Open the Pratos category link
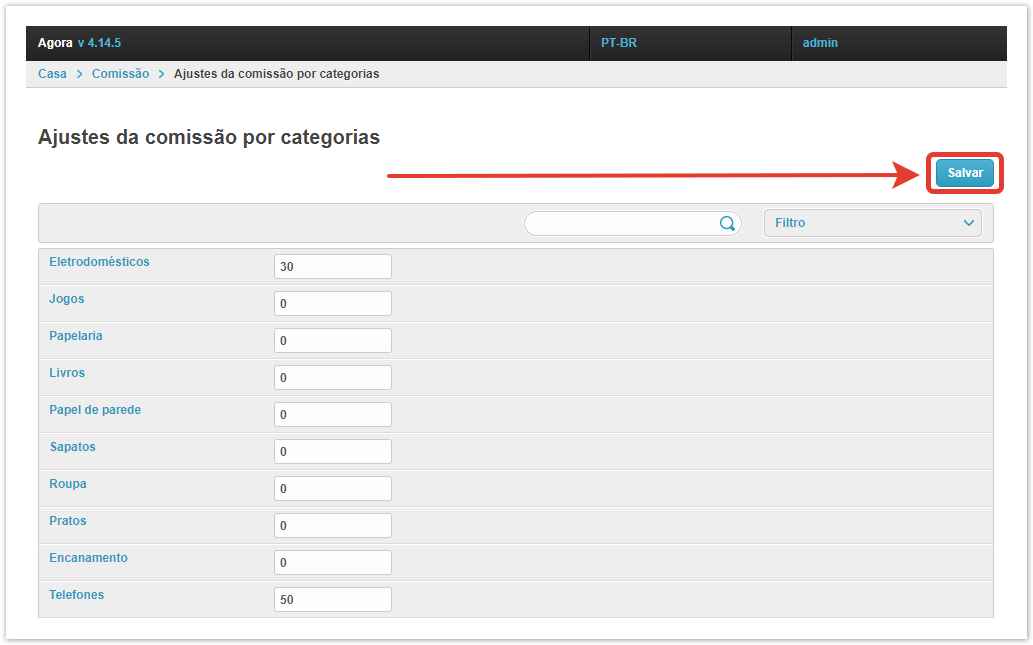This screenshot has width=1033, height=645. coord(69,521)
